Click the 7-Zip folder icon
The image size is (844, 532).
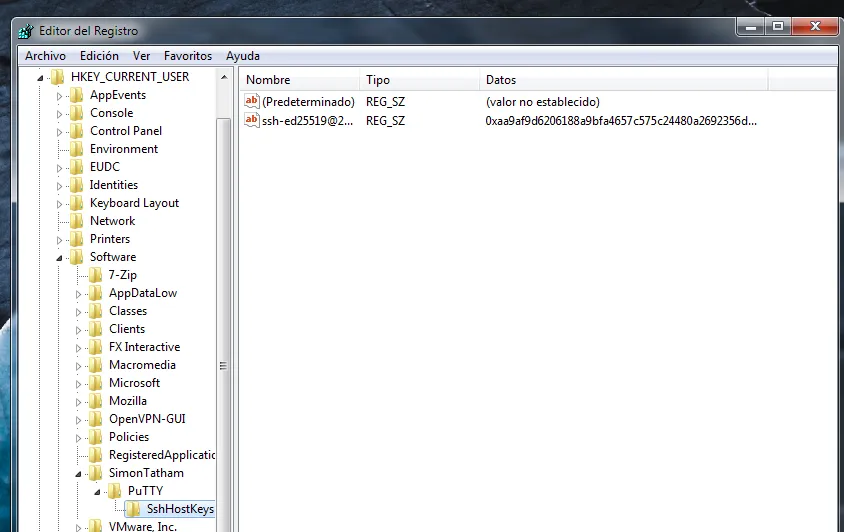tap(96, 275)
